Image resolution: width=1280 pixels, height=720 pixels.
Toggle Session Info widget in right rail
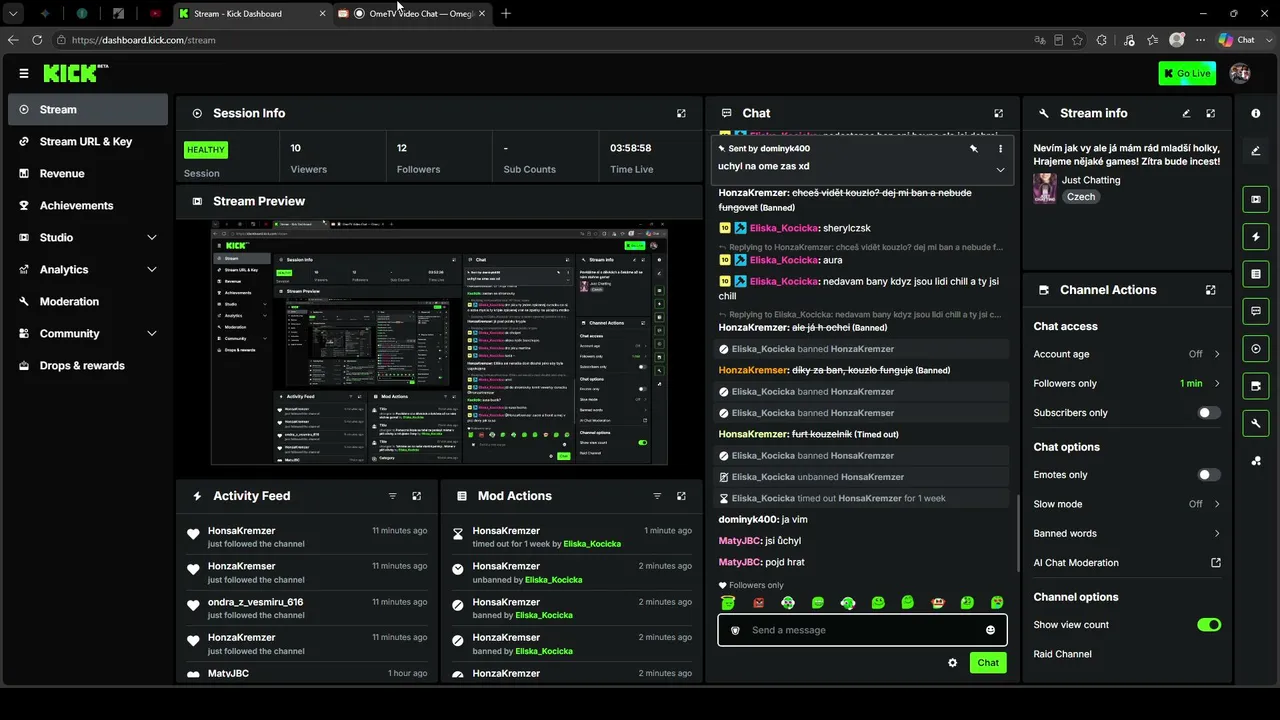coord(1256,349)
